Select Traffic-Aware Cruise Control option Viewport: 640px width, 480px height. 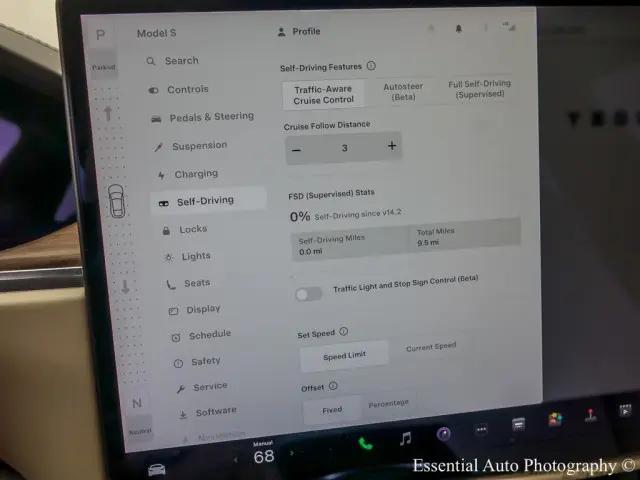(x=323, y=94)
